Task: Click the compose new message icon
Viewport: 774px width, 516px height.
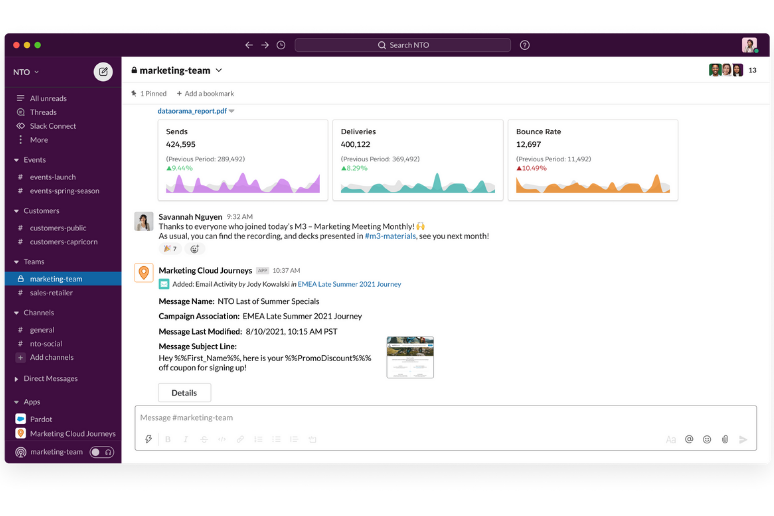Action: coord(103,71)
